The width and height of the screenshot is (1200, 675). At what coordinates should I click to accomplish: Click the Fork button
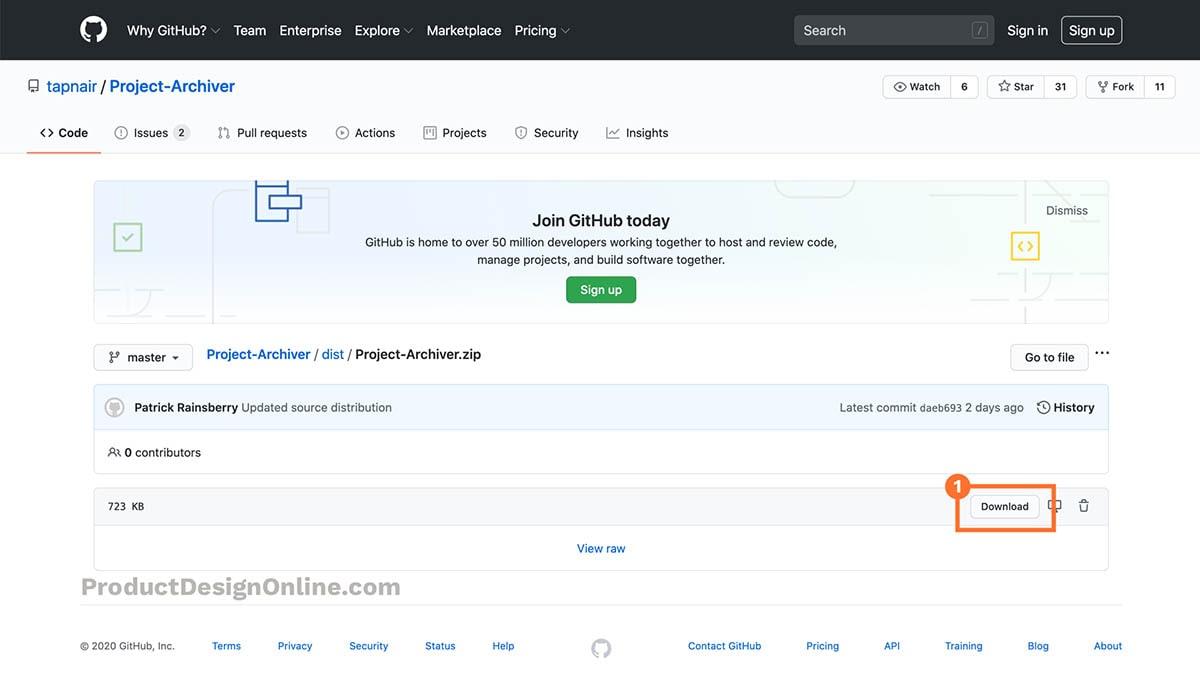pyautogui.click(x=1114, y=87)
